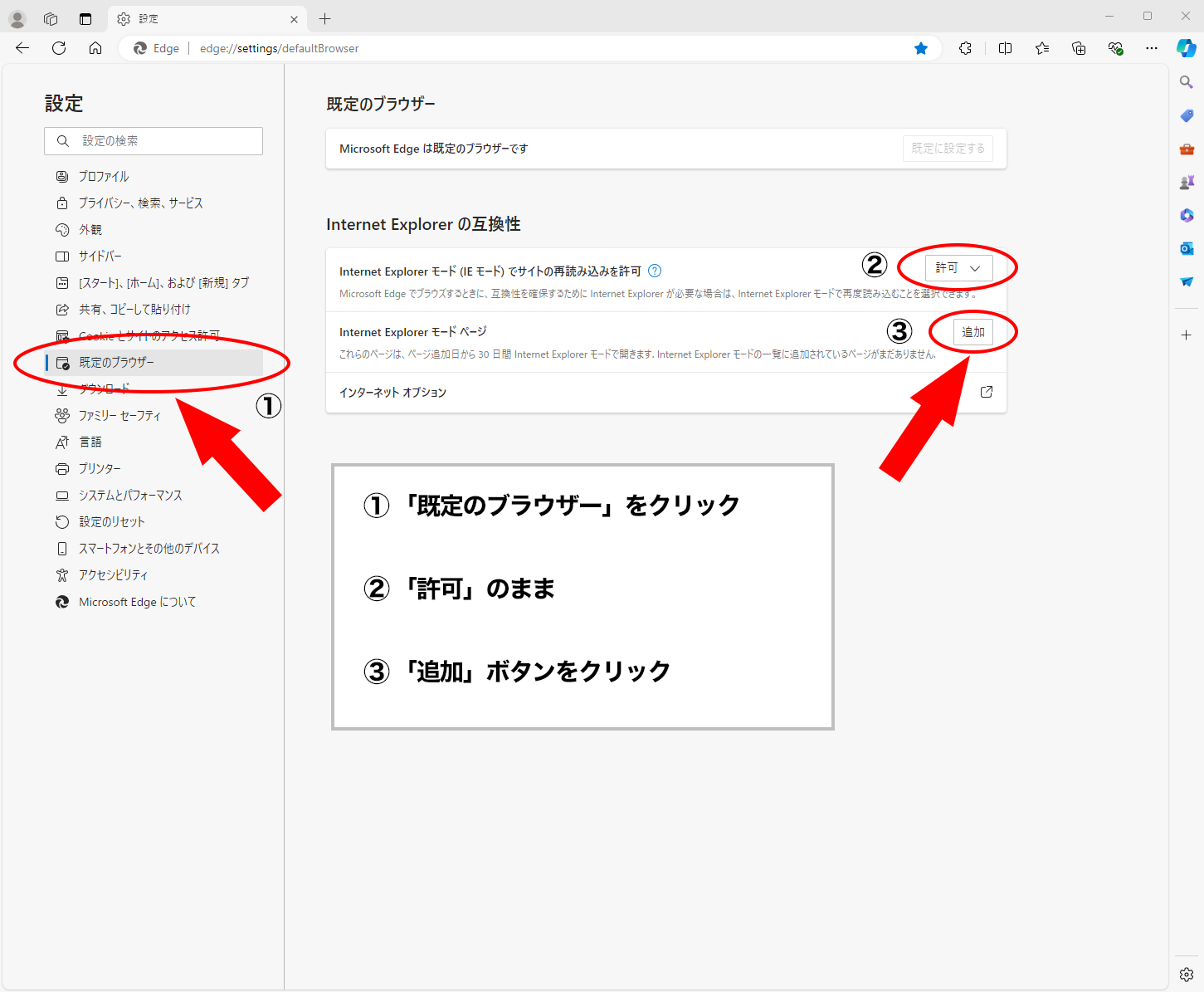Open Microsoft Edge について section
The height and width of the screenshot is (992, 1204).
coord(154,602)
